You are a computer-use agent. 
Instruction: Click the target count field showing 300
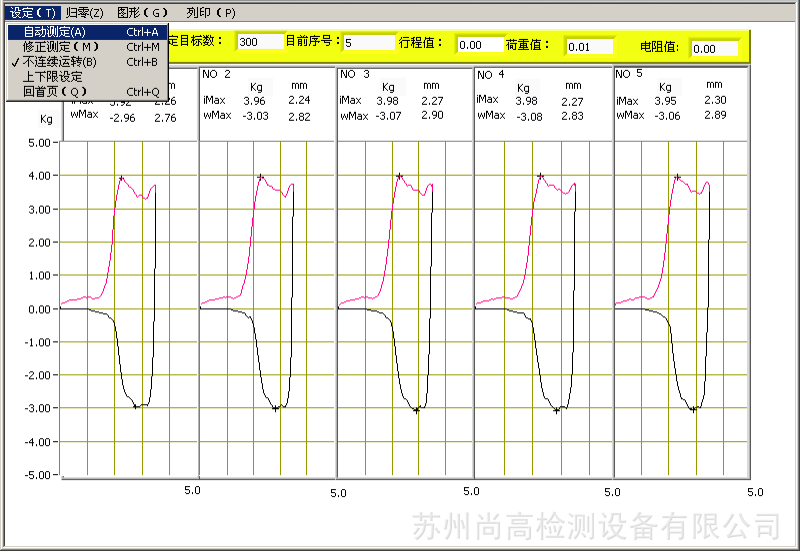point(260,42)
